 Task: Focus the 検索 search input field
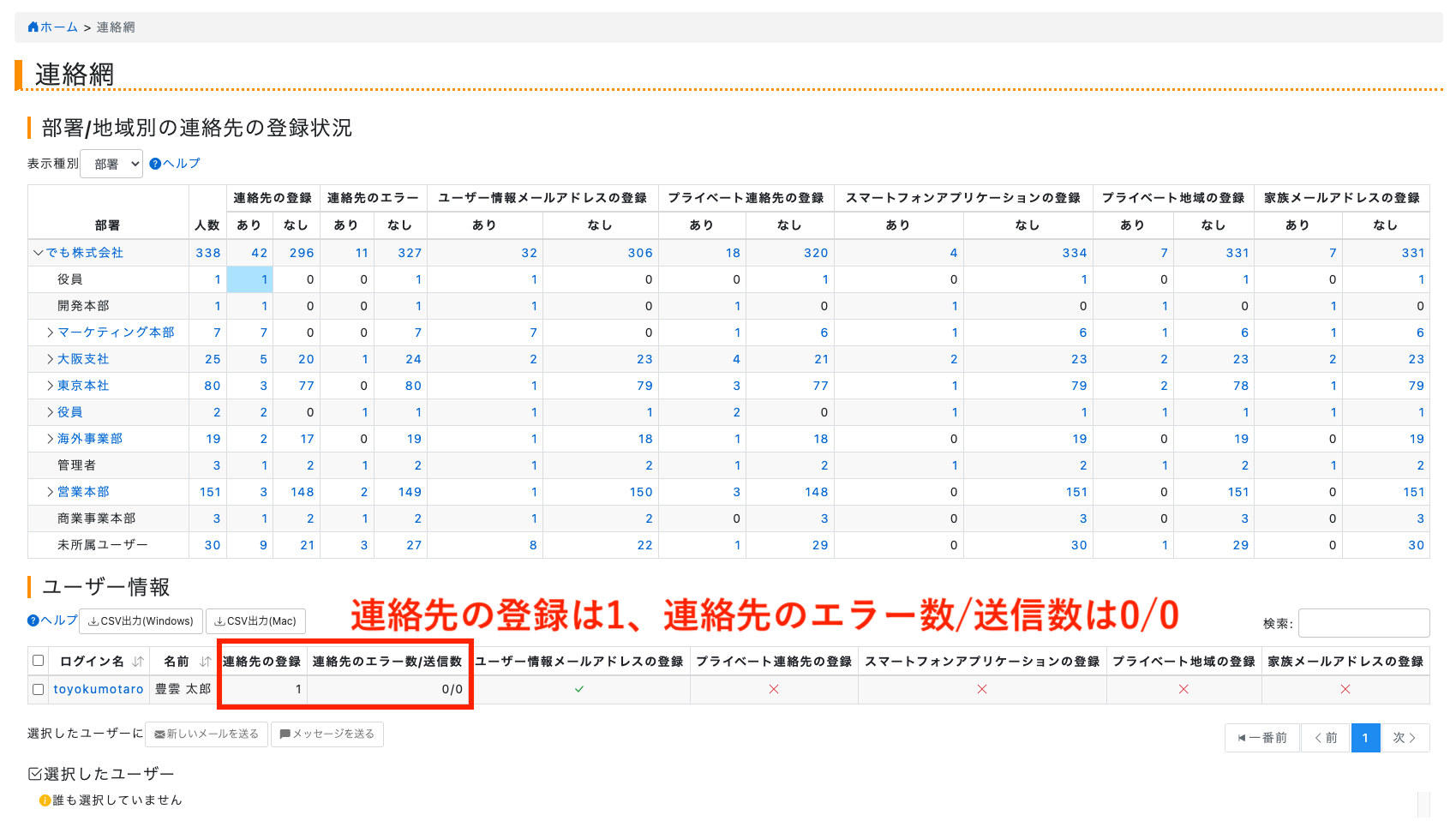tap(1363, 623)
